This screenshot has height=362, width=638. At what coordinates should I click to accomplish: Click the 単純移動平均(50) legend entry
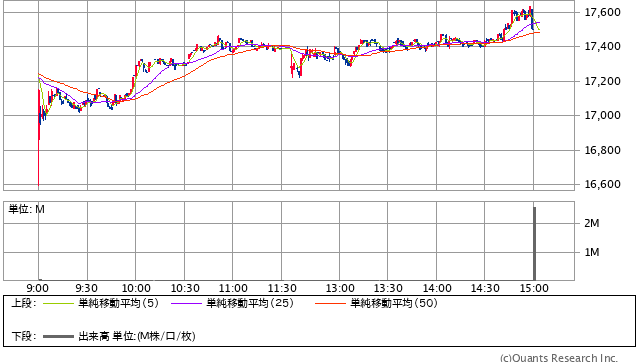coord(394,303)
